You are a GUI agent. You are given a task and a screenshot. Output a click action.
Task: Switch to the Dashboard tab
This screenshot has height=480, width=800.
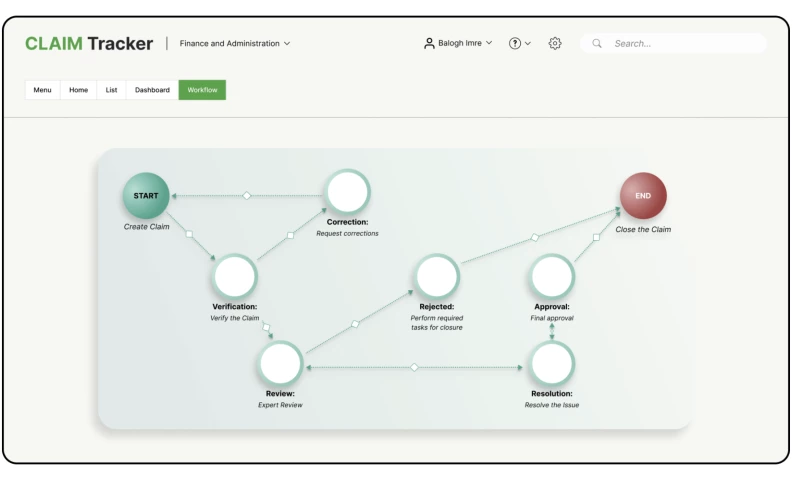[x=152, y=90]
